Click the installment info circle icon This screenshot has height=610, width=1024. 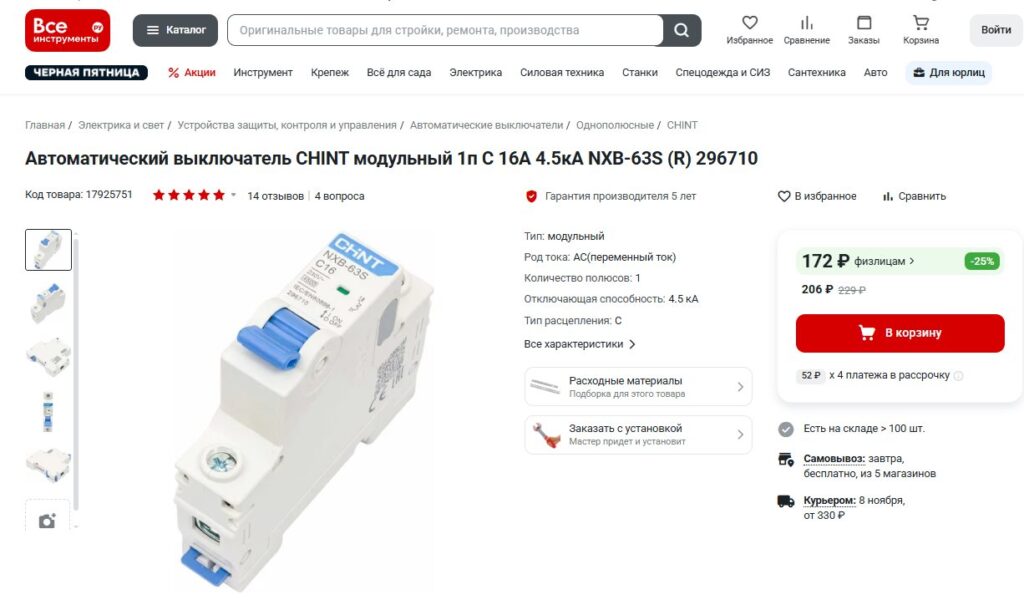click(958, 376)
